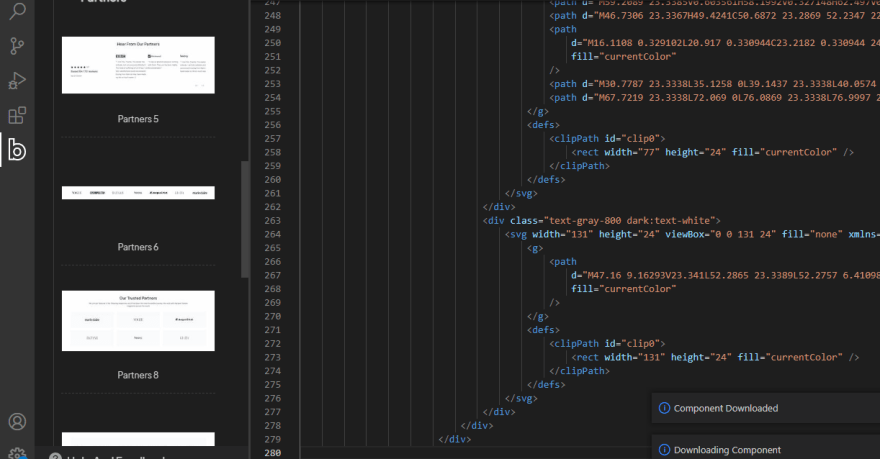Select the Partners 5 label
The height and width of the screenshot is (459, 880).
tap(138, 119)
